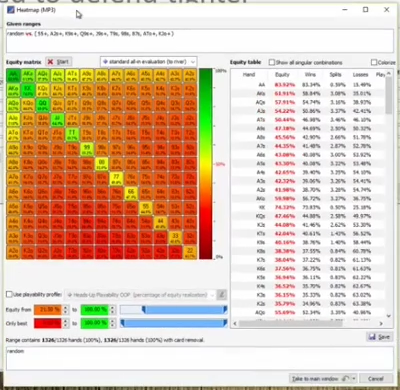The width and height of the screenshot is (400, 390).
Task: Click the equity table vertical scrollbar
Action: [x=389, y=97]
